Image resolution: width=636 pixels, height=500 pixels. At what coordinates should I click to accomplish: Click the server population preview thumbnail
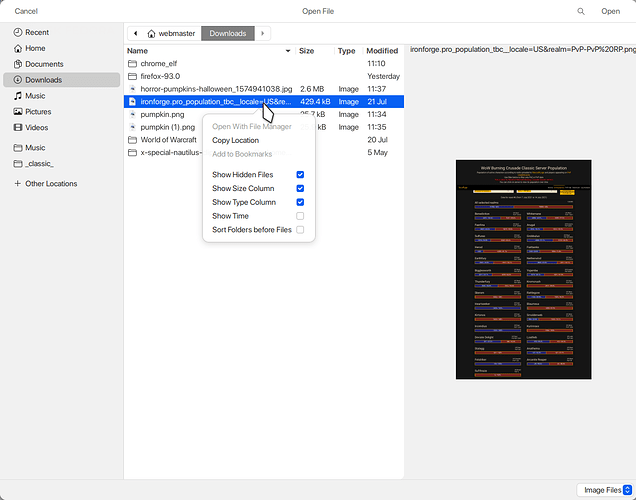[x=523, y=270]
